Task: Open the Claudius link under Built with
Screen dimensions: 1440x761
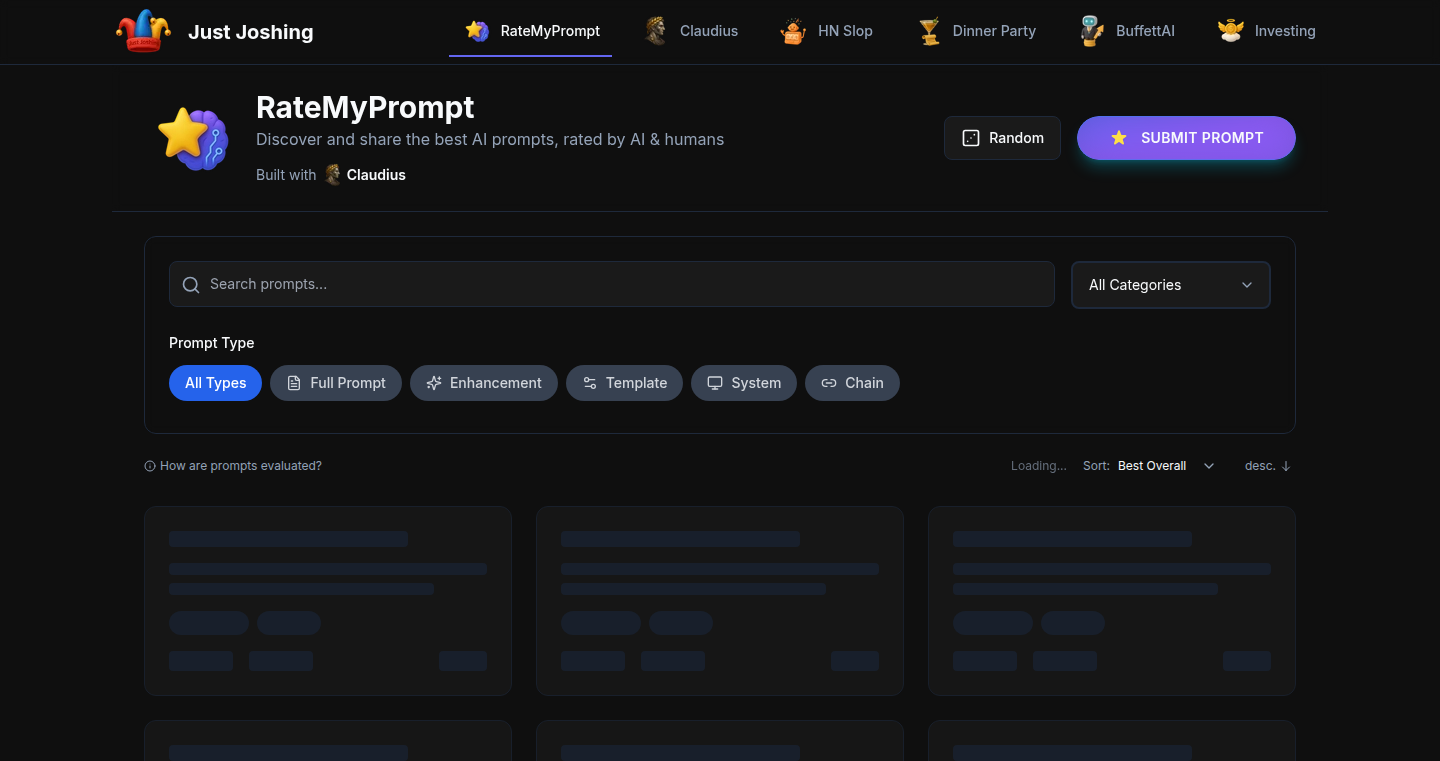Action: (366, 175)
